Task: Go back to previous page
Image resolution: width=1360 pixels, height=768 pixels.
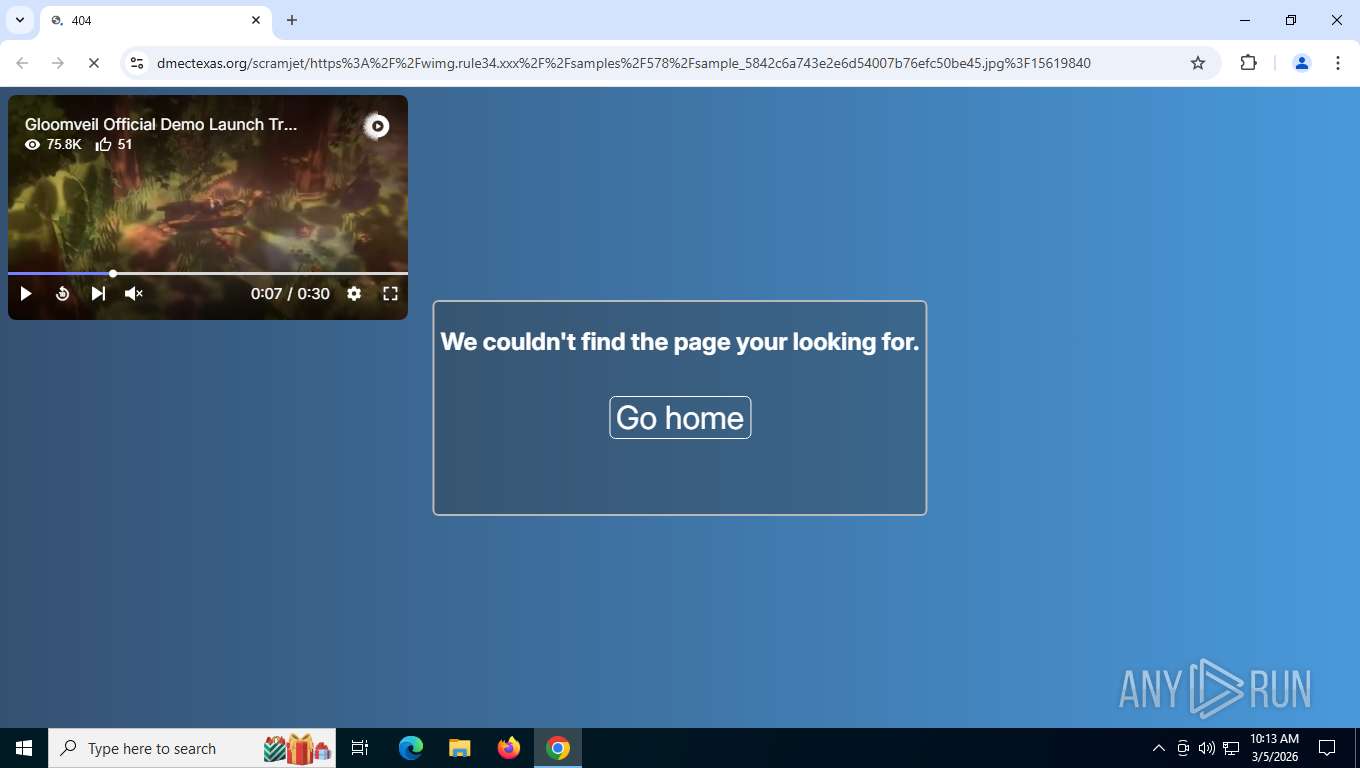Action: [22, 63]
